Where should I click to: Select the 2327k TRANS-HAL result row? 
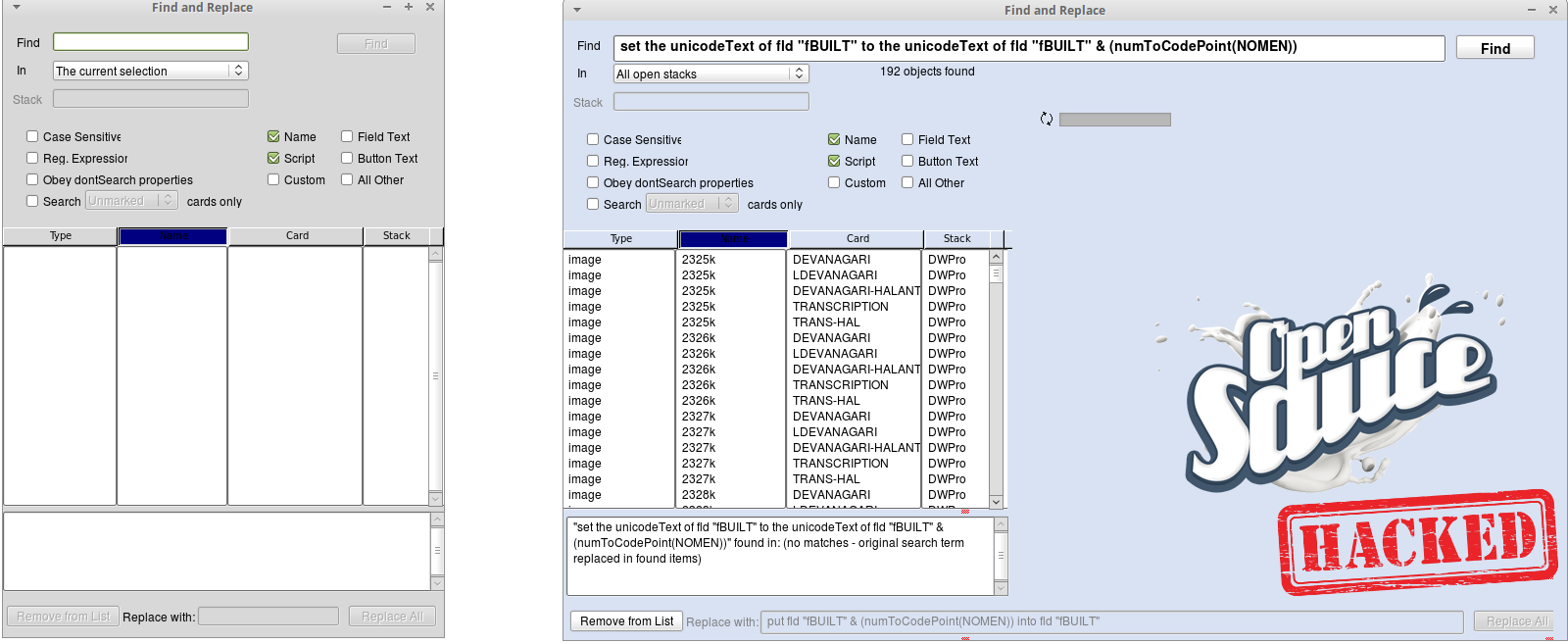point(776,479)
